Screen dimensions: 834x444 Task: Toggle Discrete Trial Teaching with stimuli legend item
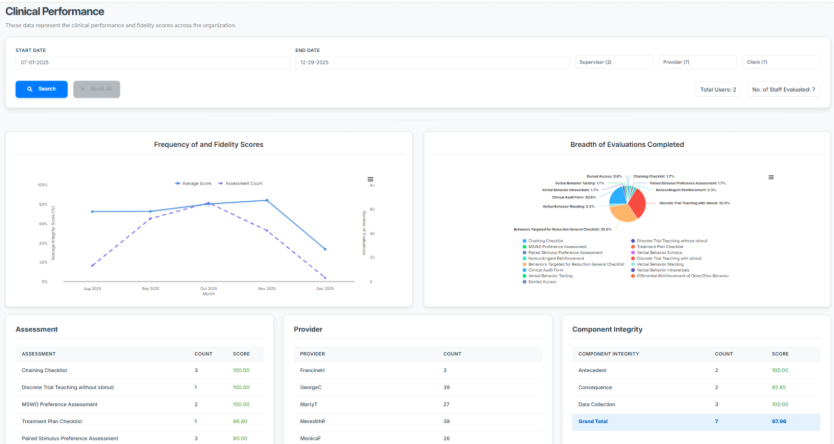[666, 258]
